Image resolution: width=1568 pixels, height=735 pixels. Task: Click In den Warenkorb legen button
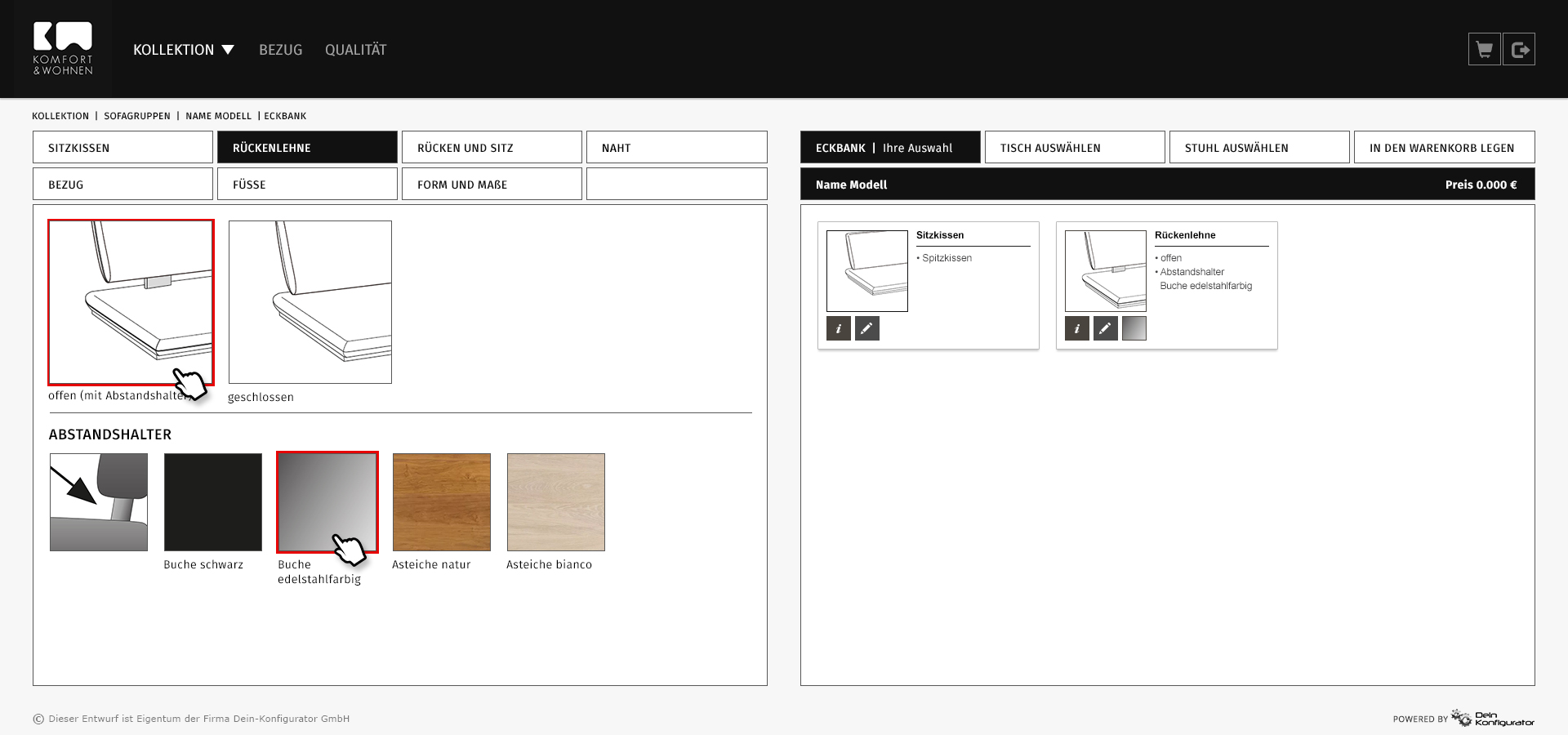click(x=1444, y=148)
